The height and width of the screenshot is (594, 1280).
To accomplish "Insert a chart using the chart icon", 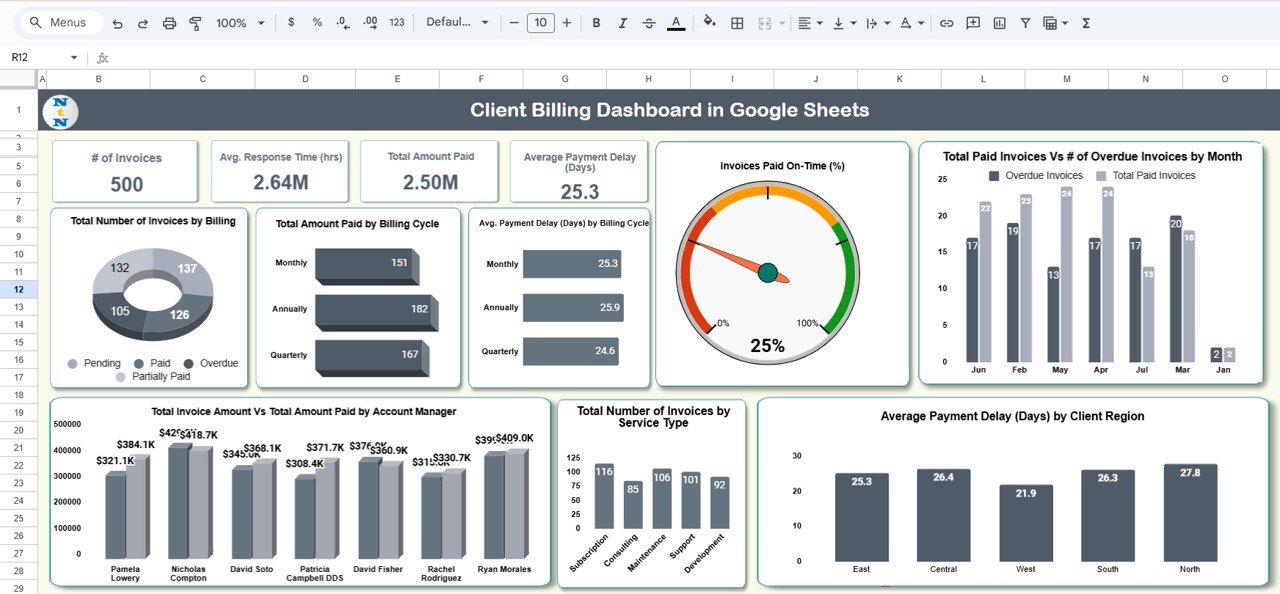I will 999,23.
